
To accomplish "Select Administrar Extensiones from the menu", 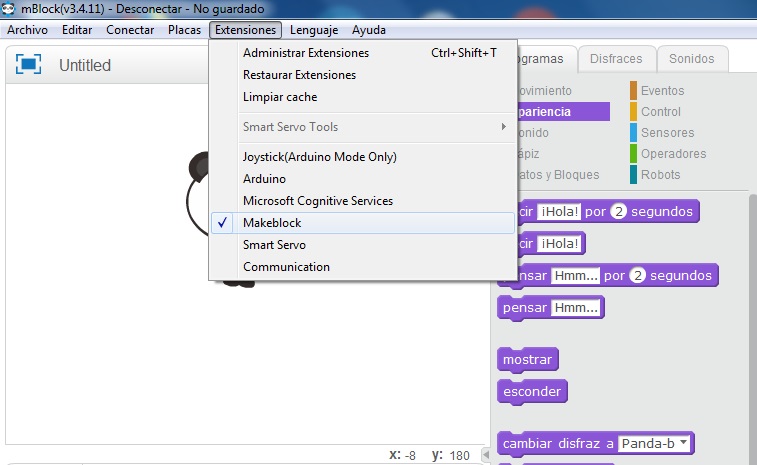I will tap(306, 53).
